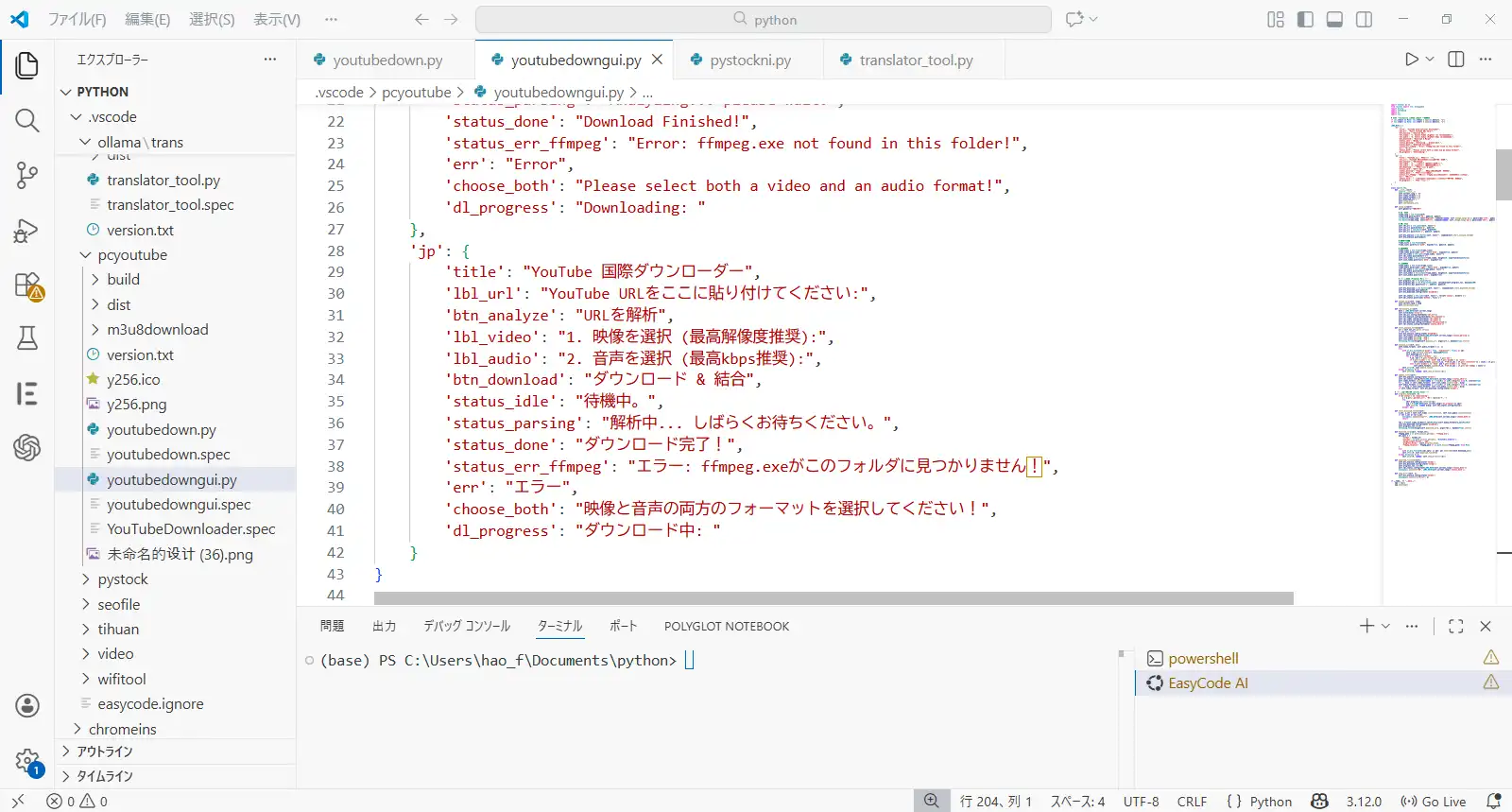Click the editor horizontal scrollbar
Screen dimensions: 1512x812
point(833,598)
